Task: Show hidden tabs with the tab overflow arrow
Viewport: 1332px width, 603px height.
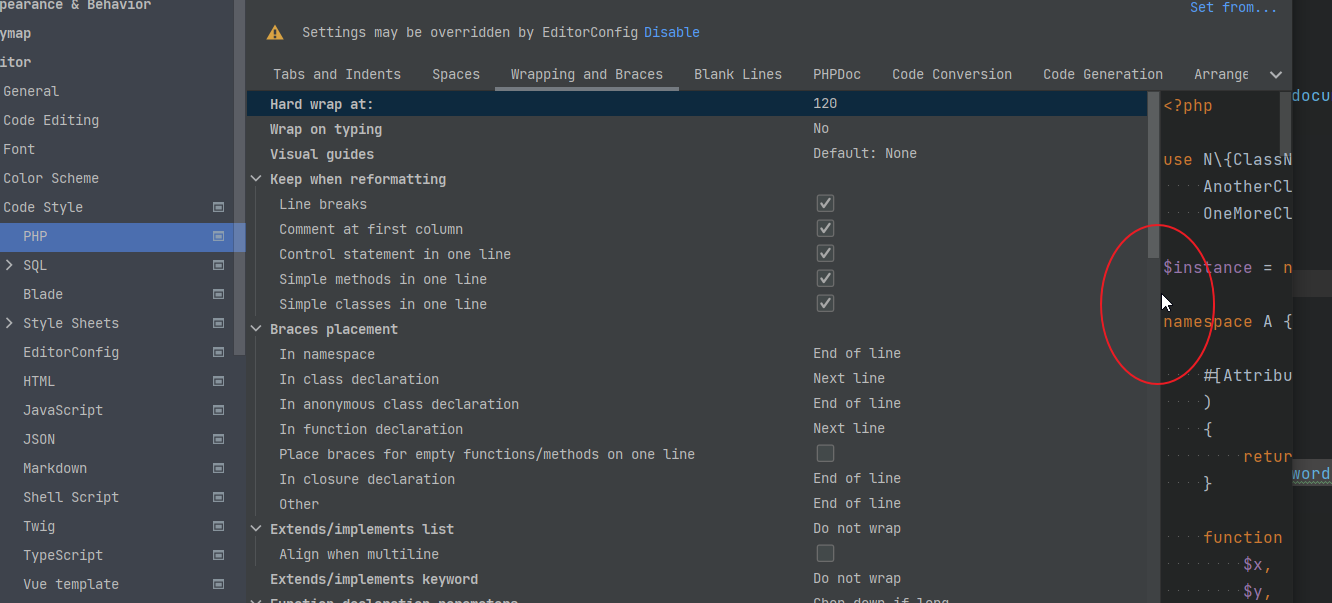Action: click(x=1275, y=75)
